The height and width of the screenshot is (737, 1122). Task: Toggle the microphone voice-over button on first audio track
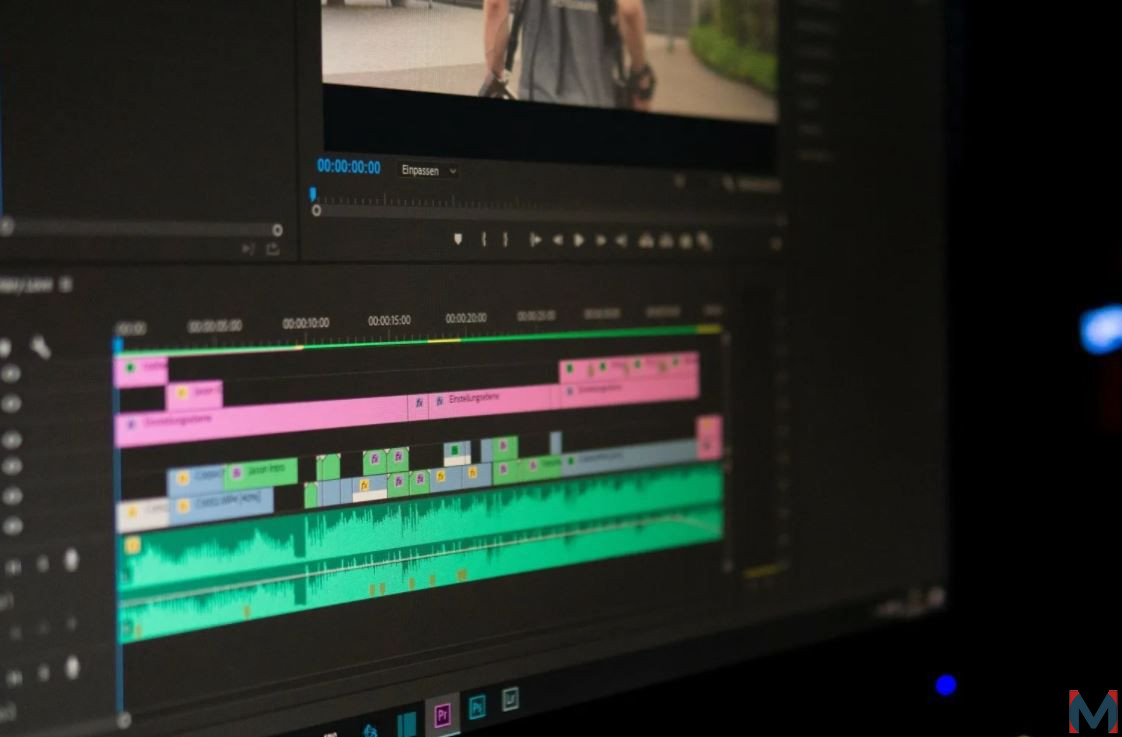click(x=71, y=559)
